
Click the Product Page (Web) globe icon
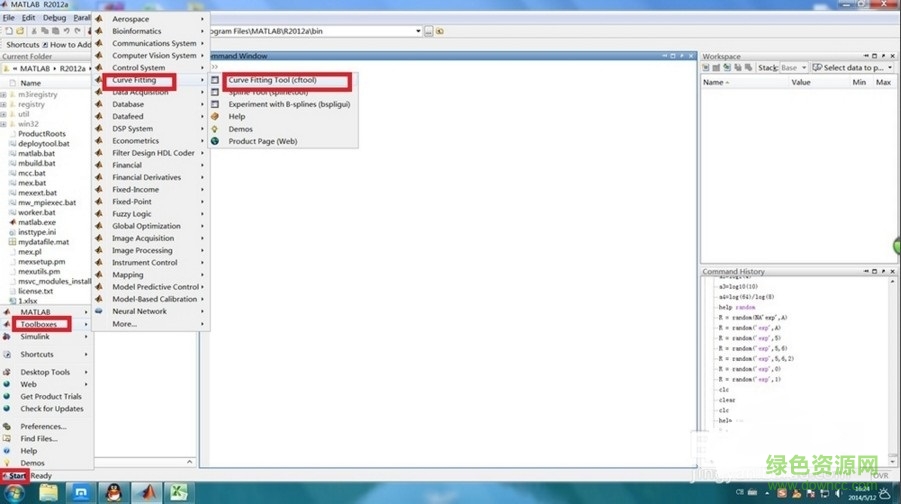tap(215, 141)
